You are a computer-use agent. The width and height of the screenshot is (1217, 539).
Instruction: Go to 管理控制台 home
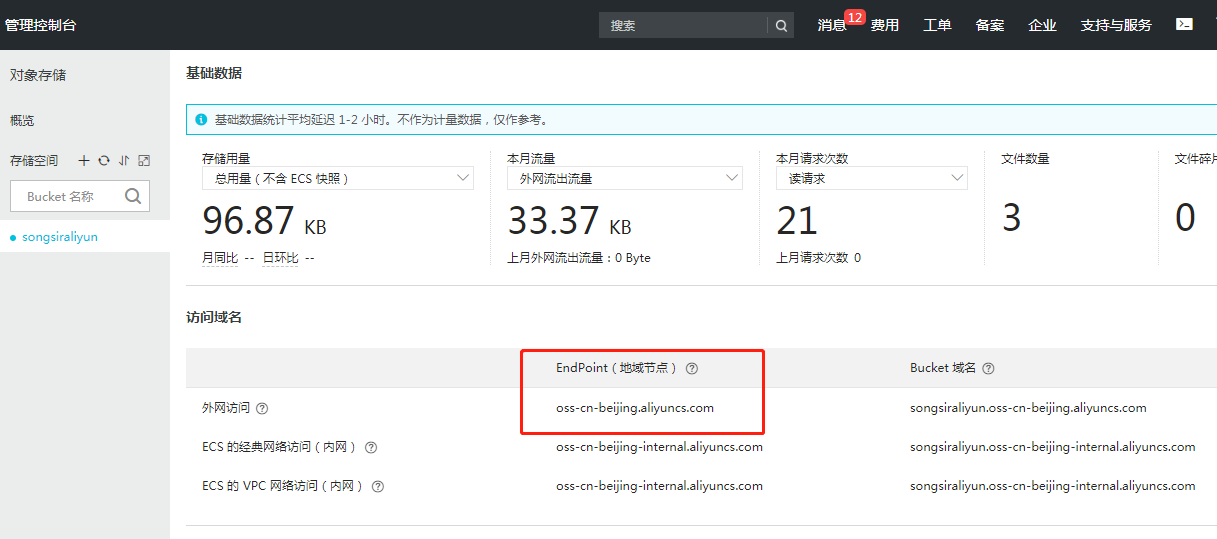(40, 25)
